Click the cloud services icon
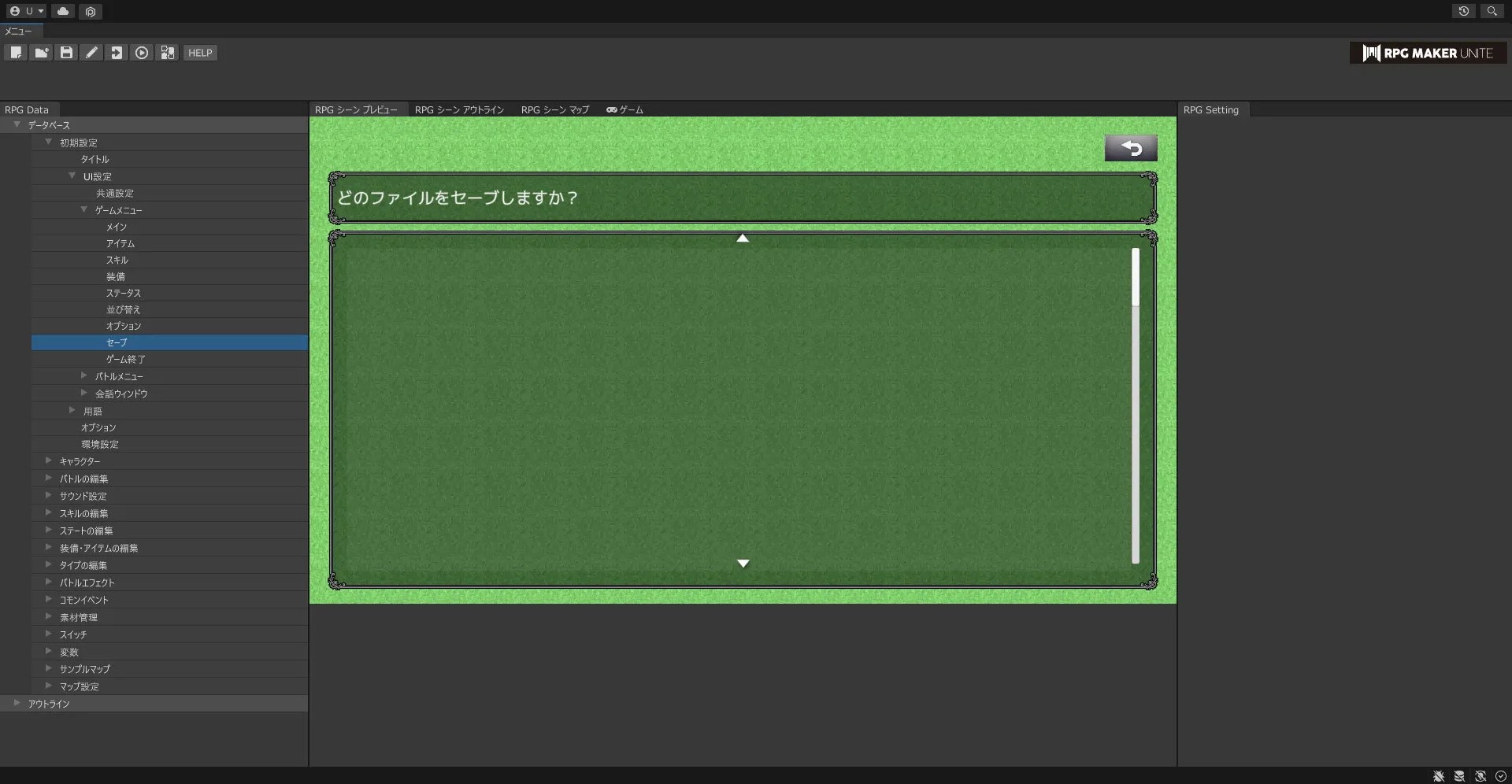Screen dimensions: 1512x784 pyautogui.click(x=63, y=11)
